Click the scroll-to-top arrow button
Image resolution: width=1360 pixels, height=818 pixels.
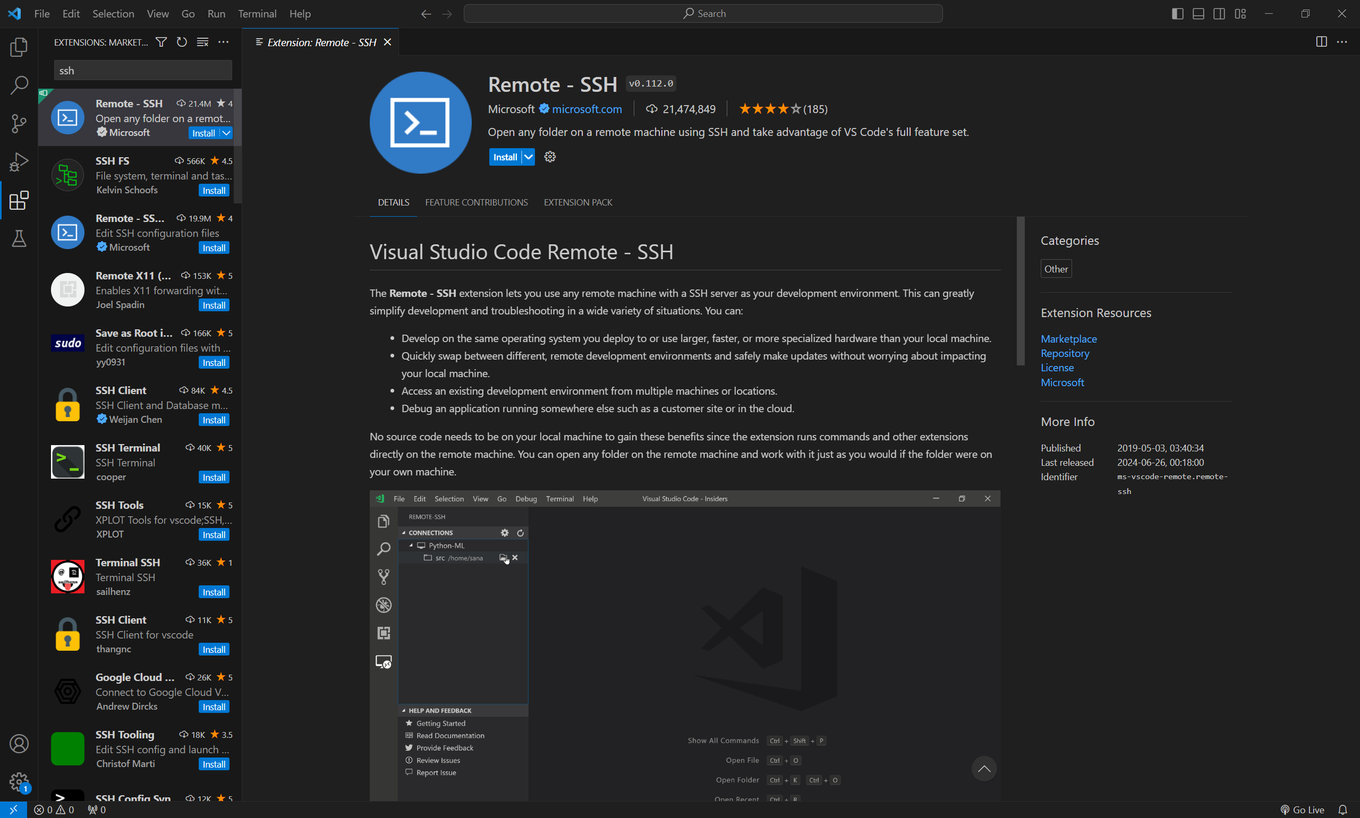(984, 768)
